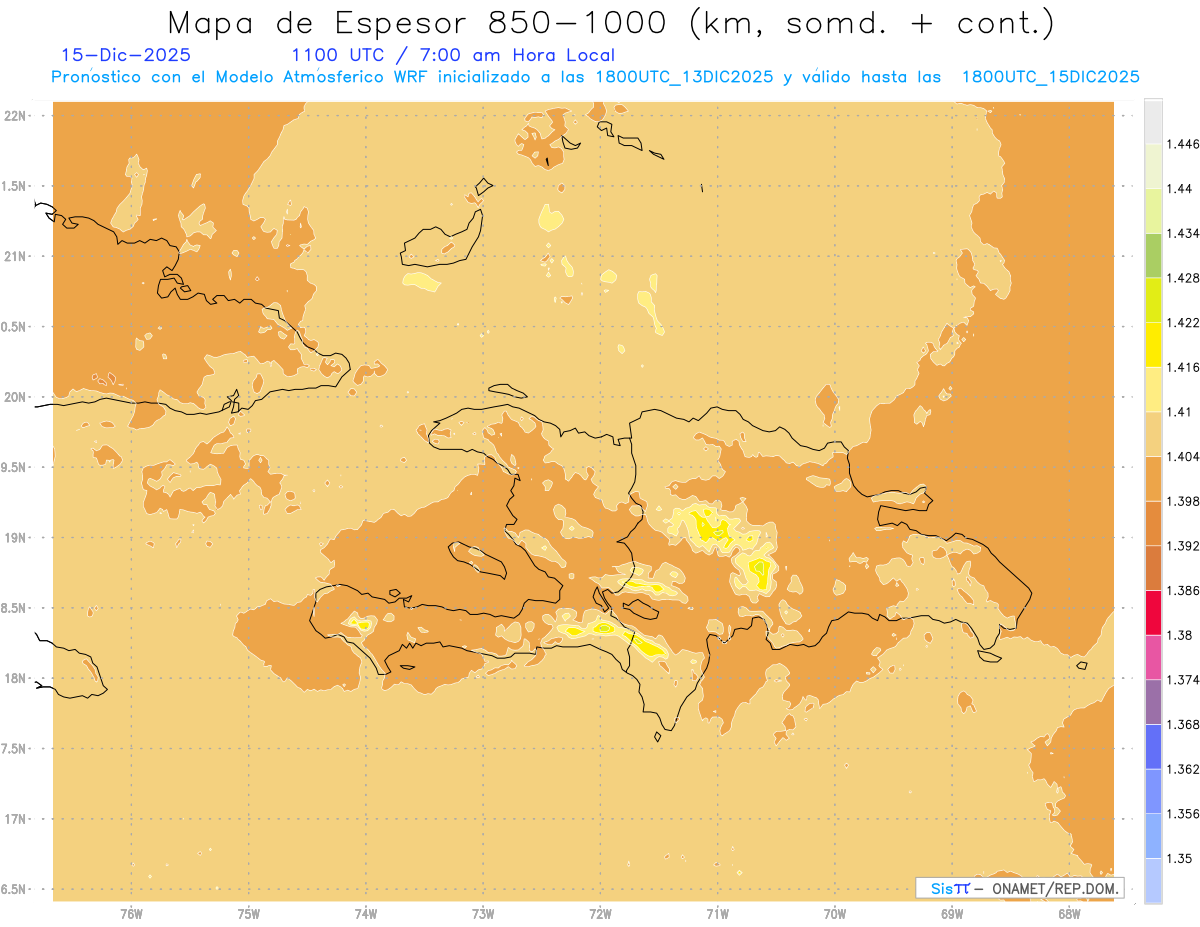The width and height of the screenshot is (1200, 927).
Task: Select the '1.434' legend value
Action: click(1183, 233)
